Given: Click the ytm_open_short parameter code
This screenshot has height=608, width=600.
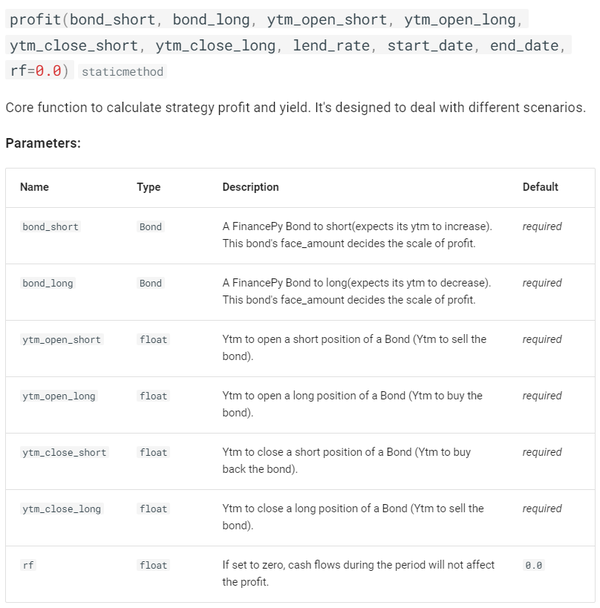Looking at the screenshot, I should pyautogui.click(x=62, y=340).
